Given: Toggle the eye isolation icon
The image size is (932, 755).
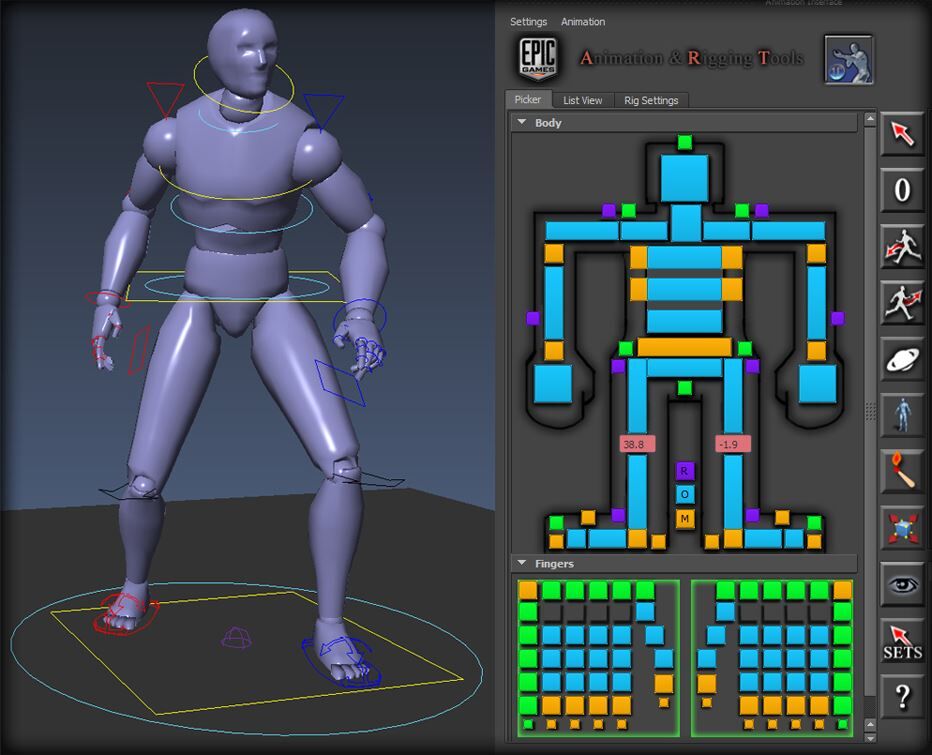Looking at the screenshot, I should (901, 585).
